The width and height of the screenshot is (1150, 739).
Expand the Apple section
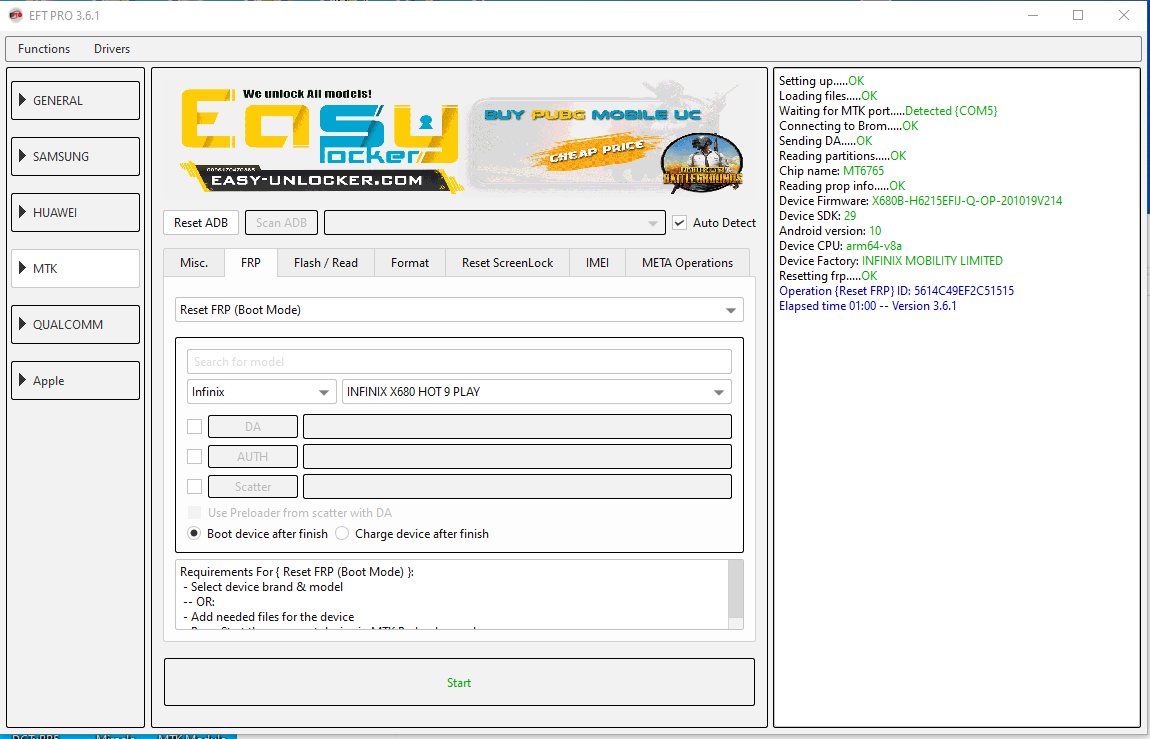tap(76, 380)
